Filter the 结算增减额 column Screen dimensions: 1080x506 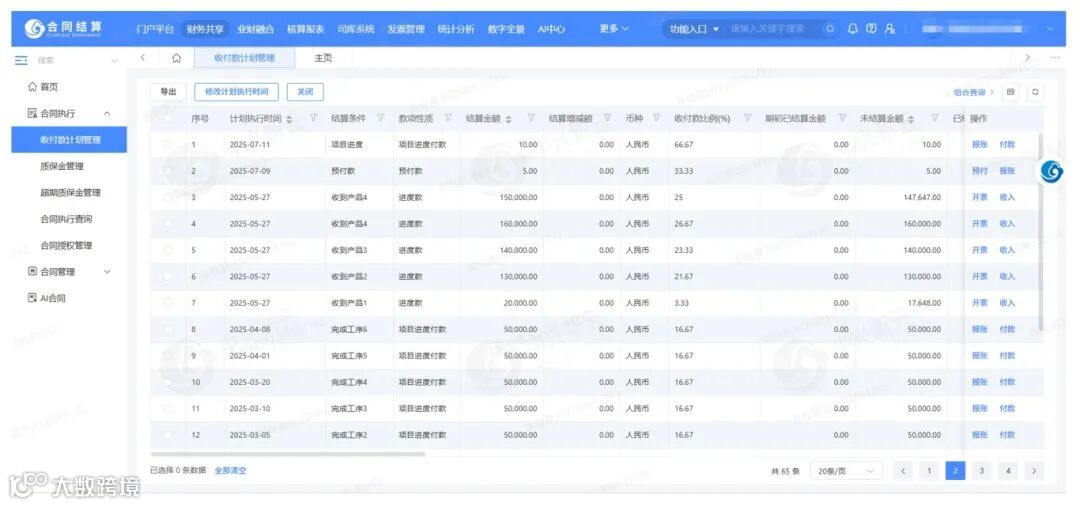coord(608,118)
